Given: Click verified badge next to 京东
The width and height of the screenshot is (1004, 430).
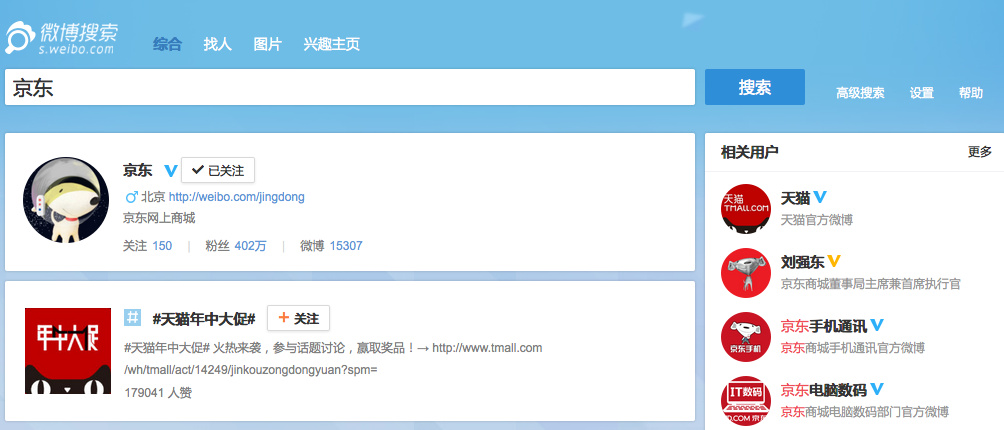Looking at the screenshot, I should 170,171.
